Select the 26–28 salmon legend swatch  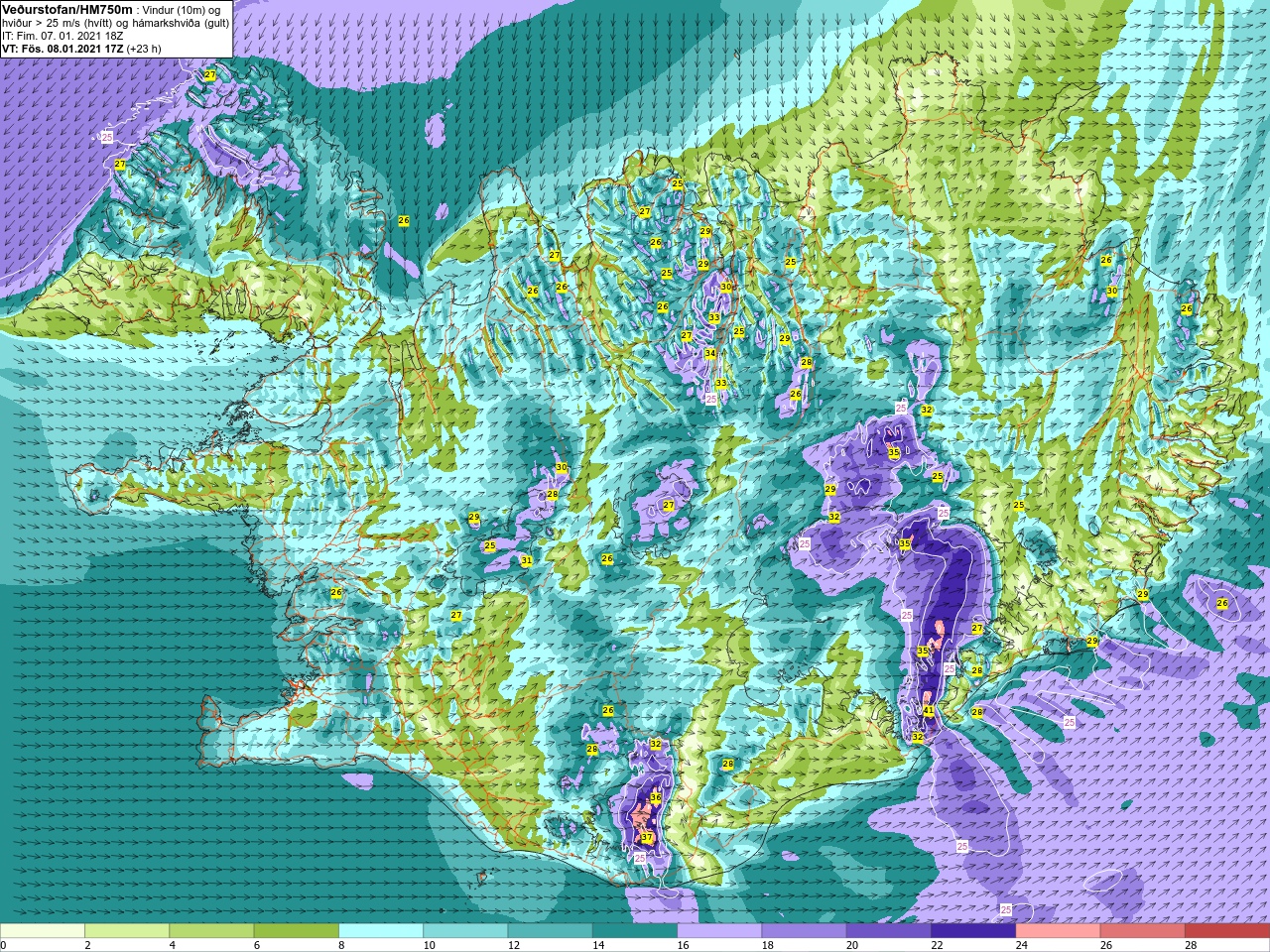click(x=1143, y=931)
